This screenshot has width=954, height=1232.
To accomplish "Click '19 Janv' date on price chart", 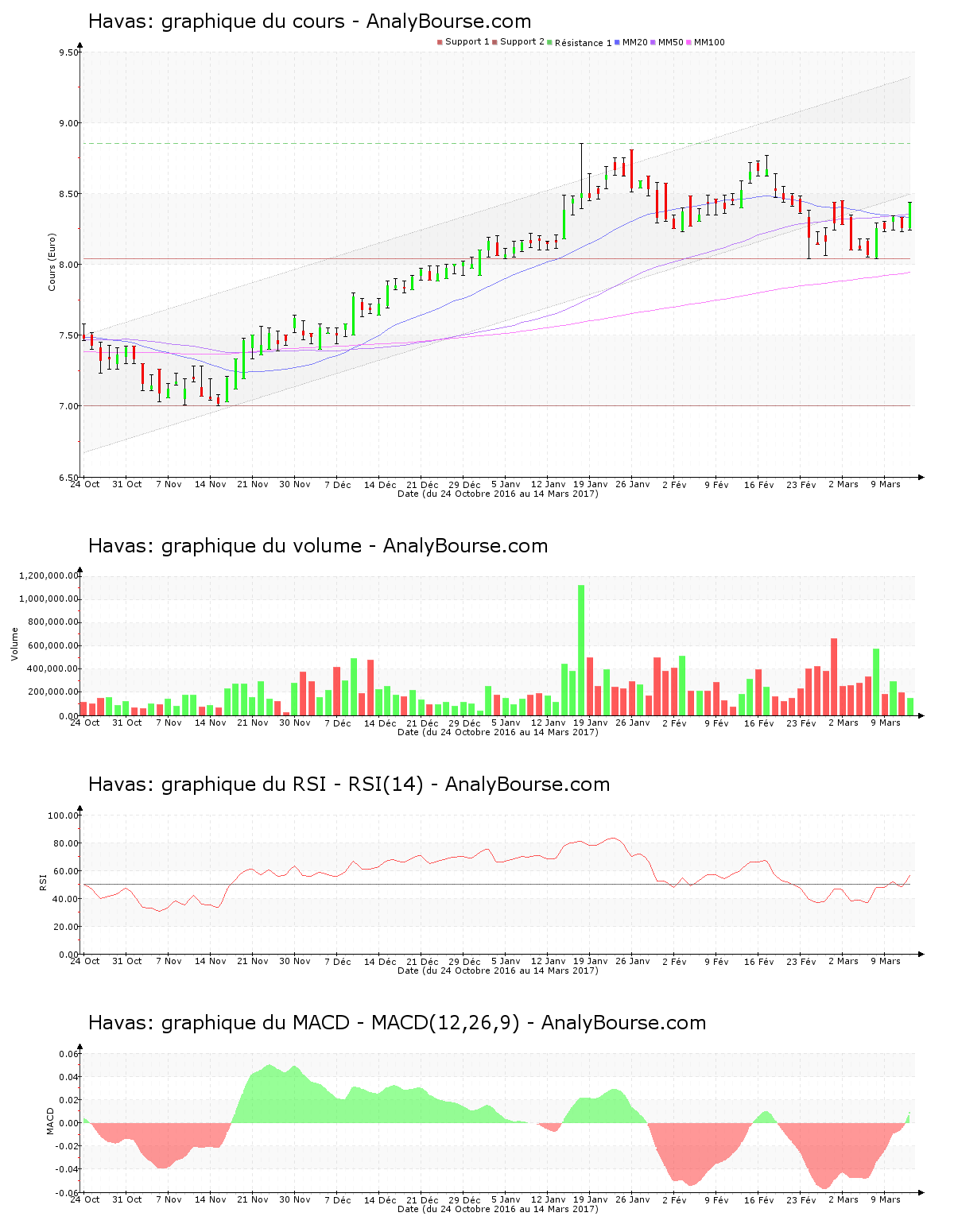I will click(591, 484).
